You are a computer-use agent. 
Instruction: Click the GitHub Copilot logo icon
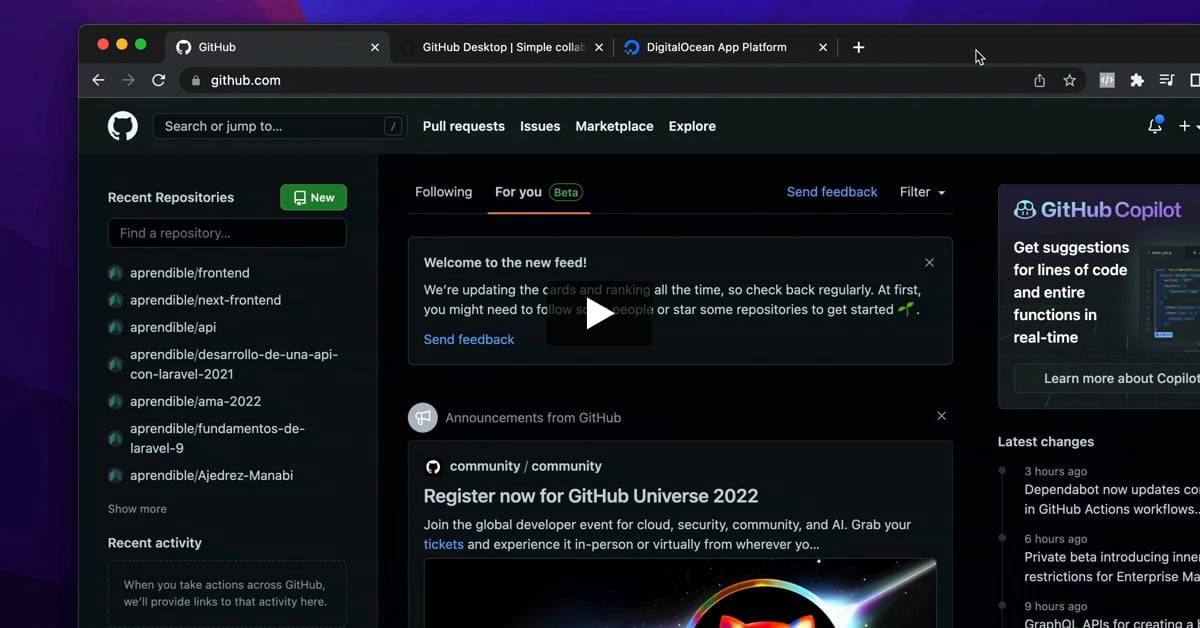pos(1025,210)
